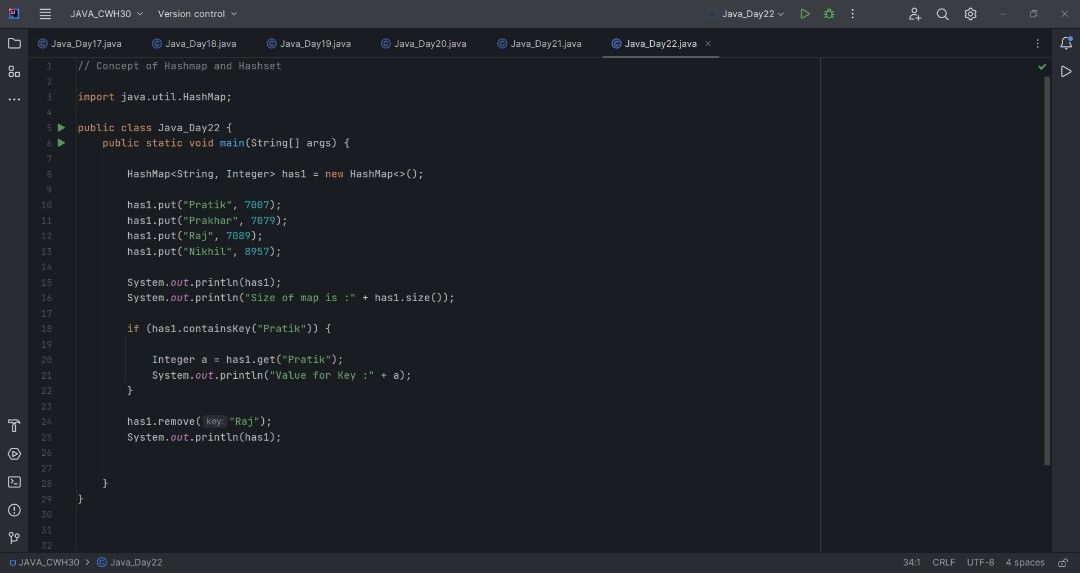Screen dimensions: 1080x573
Task: Run Java_Day22 with the green play button
Action: click(x=804, y=14)
